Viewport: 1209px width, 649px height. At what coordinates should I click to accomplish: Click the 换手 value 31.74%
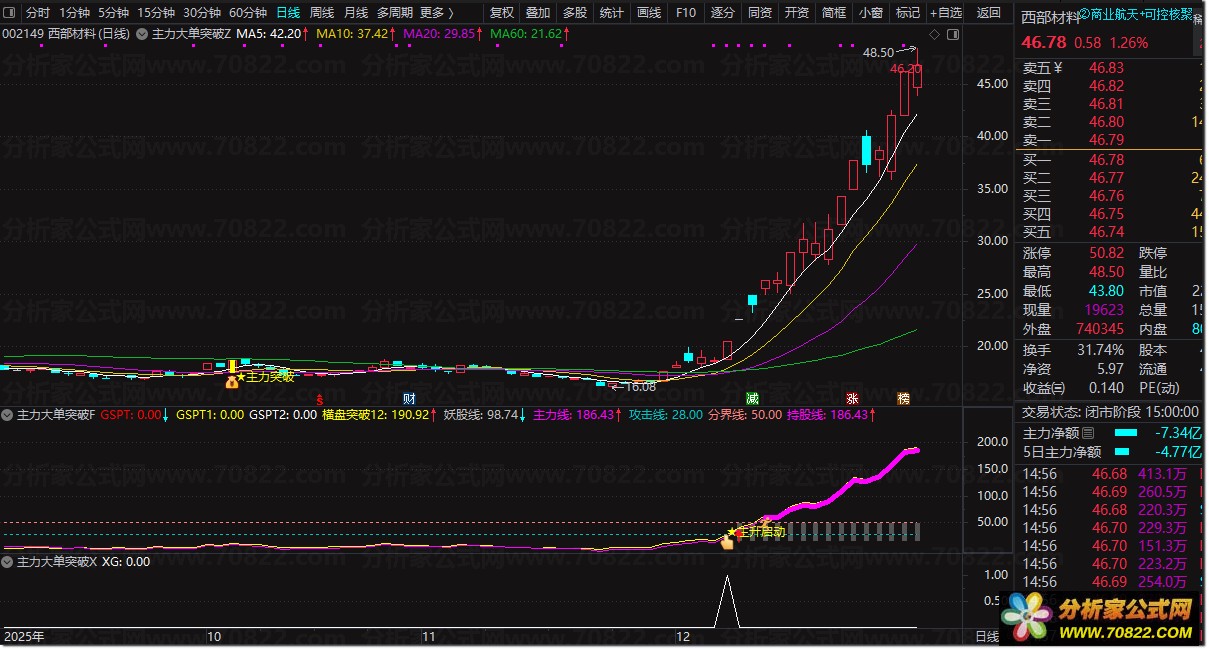point(1101,350)
